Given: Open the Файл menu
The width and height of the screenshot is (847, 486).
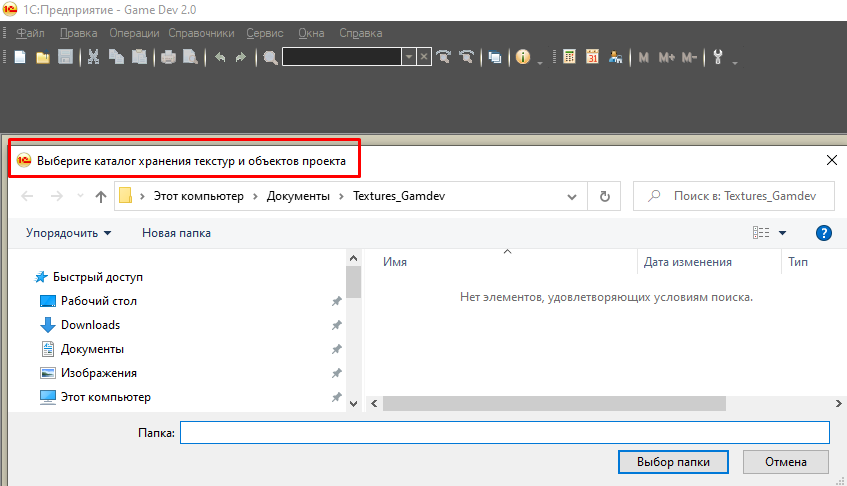Looking at the screenshot, I should coord(30,33).
